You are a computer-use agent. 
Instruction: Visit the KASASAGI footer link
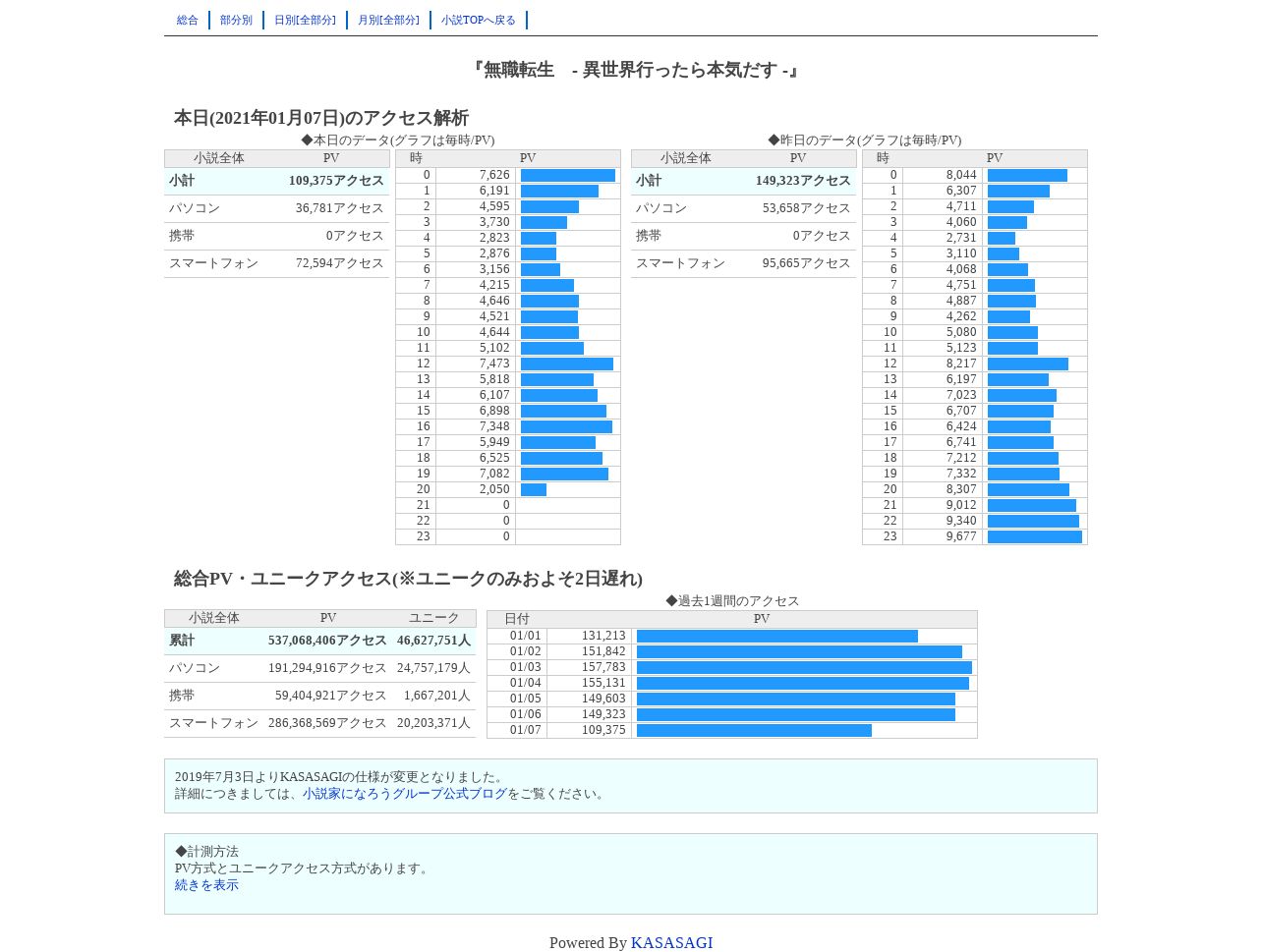click(x=671, y=943)
